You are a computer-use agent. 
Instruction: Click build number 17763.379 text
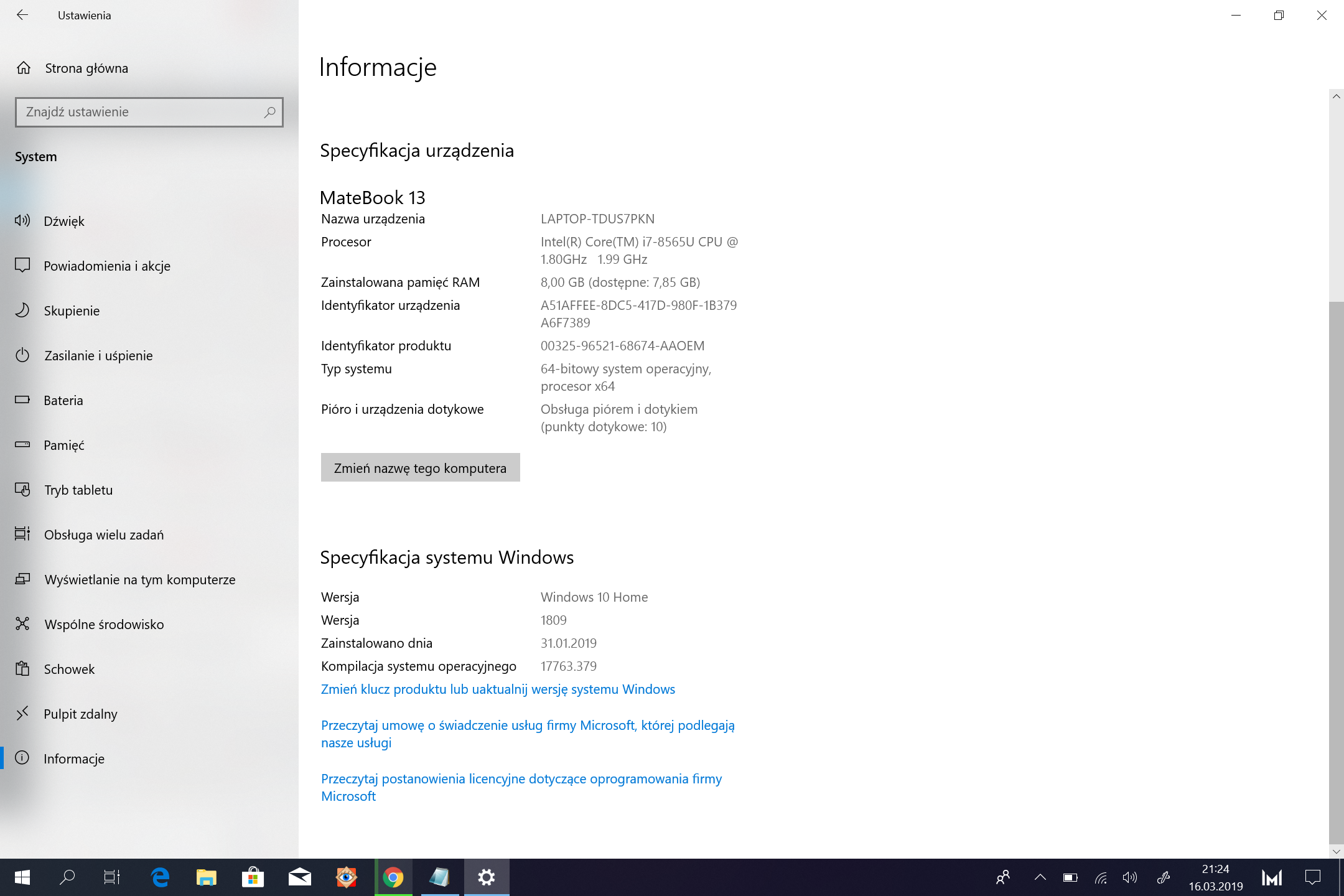pos(569,666)
